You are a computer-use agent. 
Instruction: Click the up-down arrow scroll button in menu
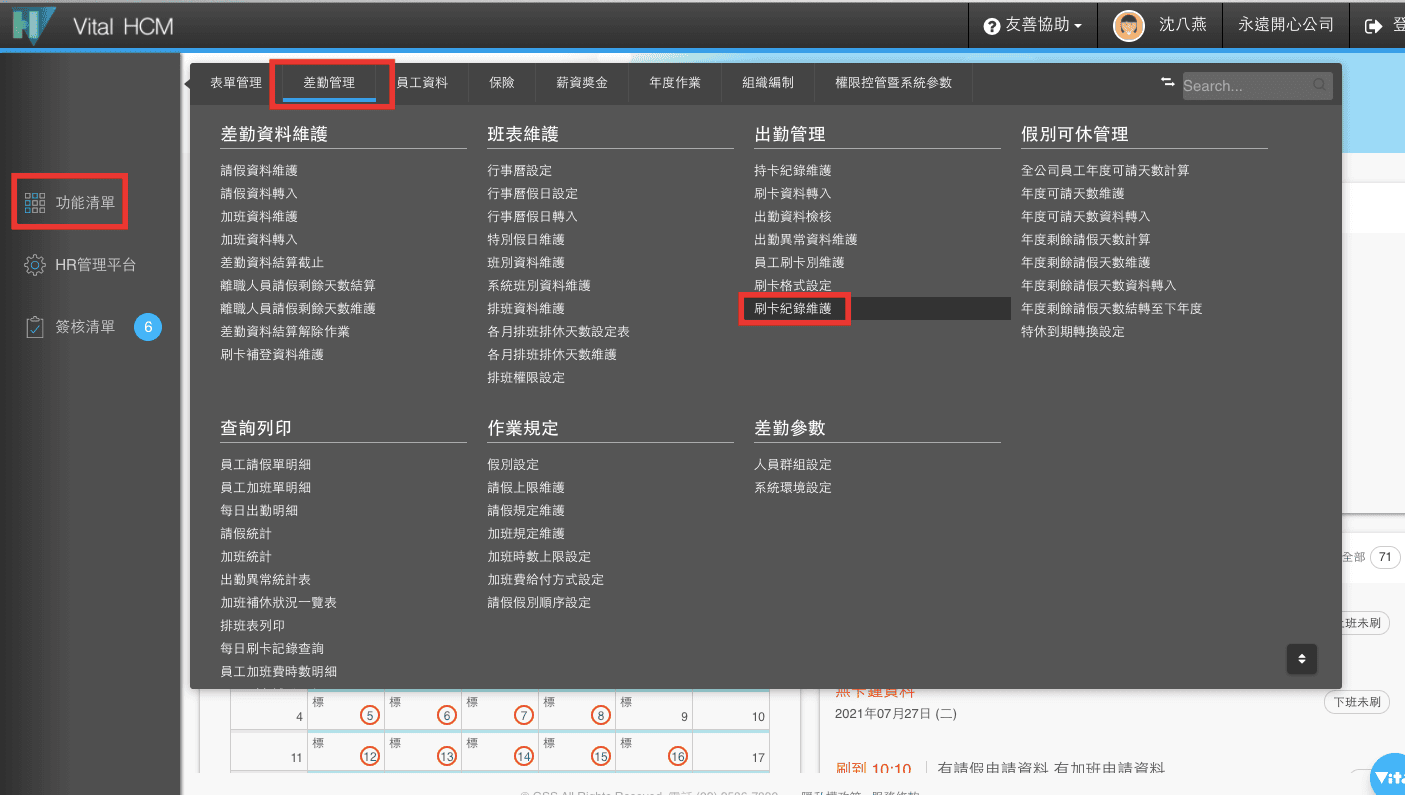(x=1301, y=658)
